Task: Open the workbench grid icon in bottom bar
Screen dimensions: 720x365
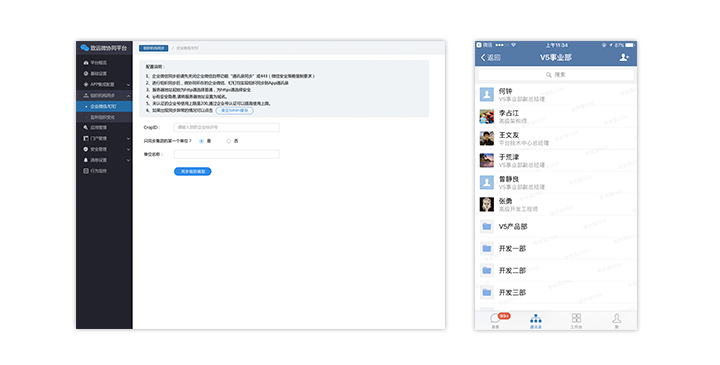Action: point(576,320)
